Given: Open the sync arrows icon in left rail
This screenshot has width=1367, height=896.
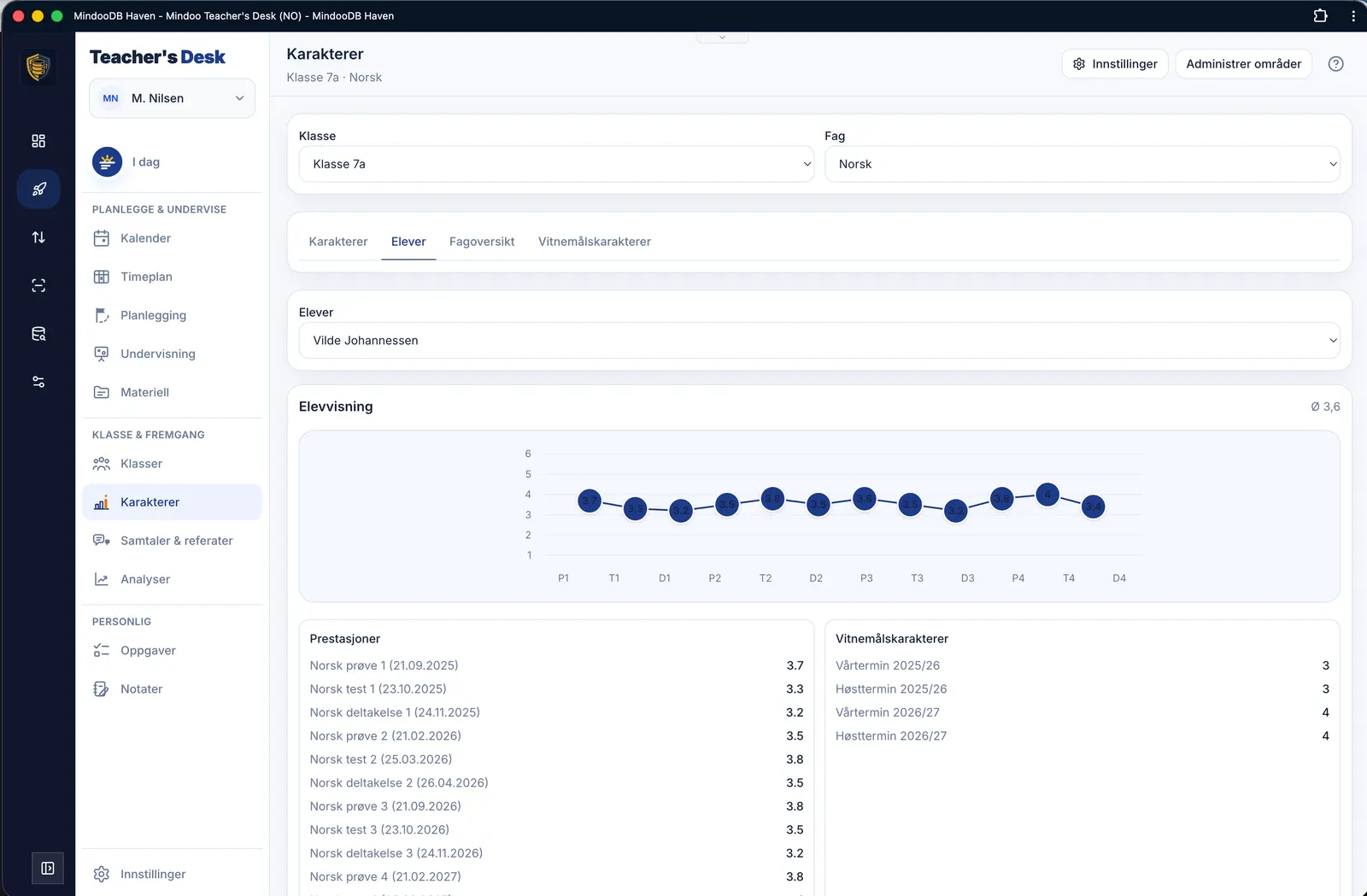Looking at the screenshot, I should (x=38, y=237).
